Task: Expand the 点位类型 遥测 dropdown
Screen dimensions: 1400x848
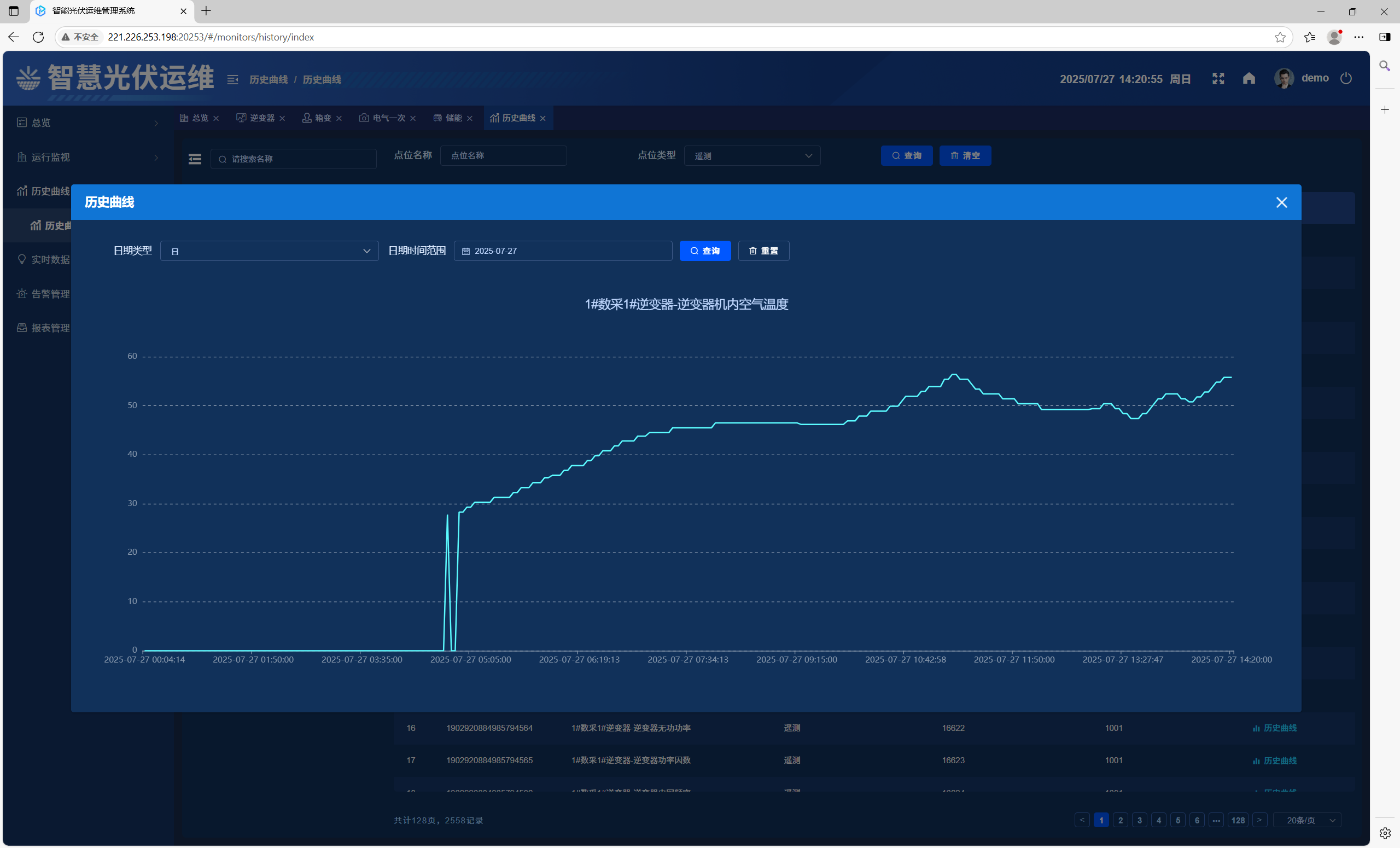Action: point(752,156)
